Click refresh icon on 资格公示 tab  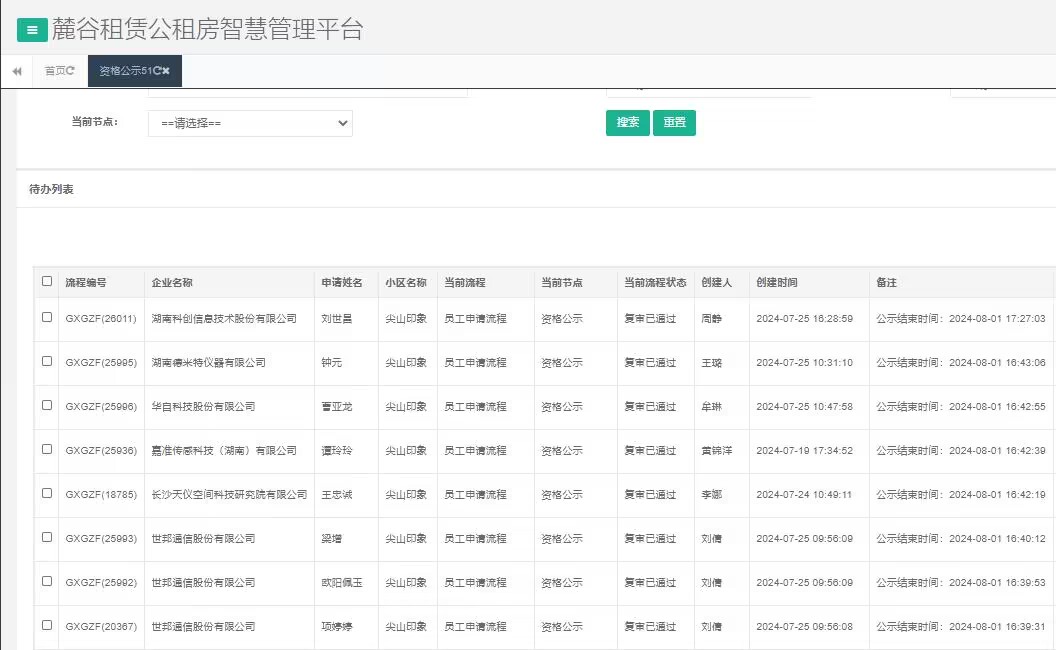pyautogui.click(x=157, y=71)
